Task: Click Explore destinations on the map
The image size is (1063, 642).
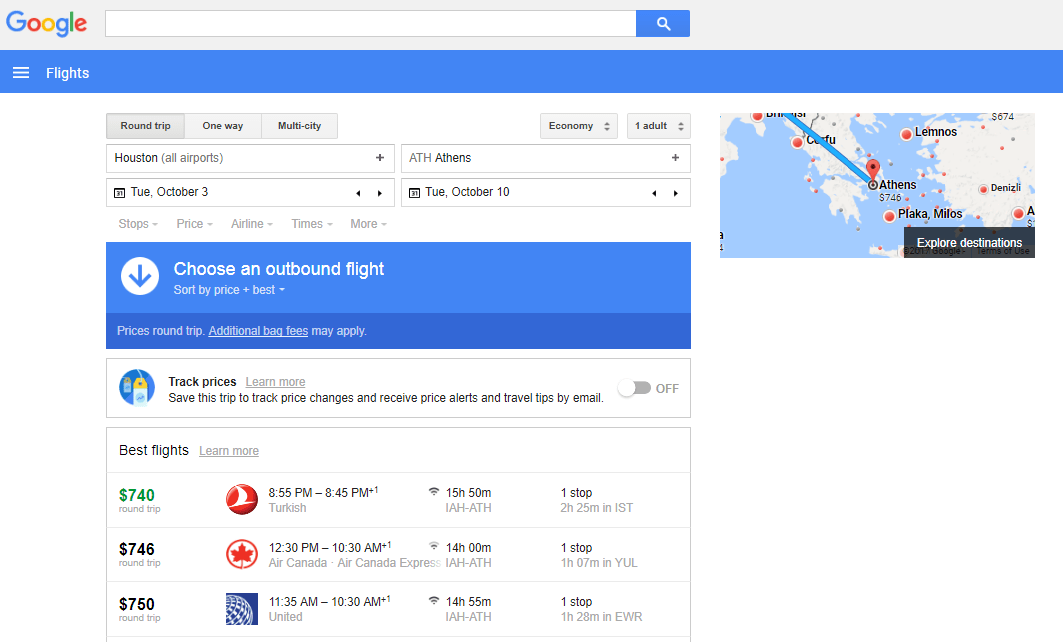Action: (969, 243)
